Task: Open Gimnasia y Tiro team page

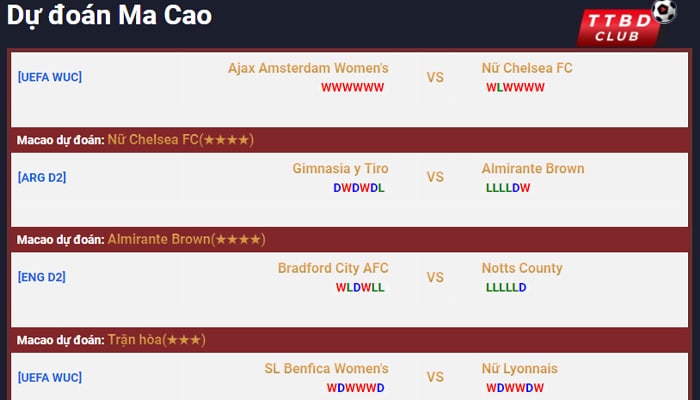Action: click(340, 168)
